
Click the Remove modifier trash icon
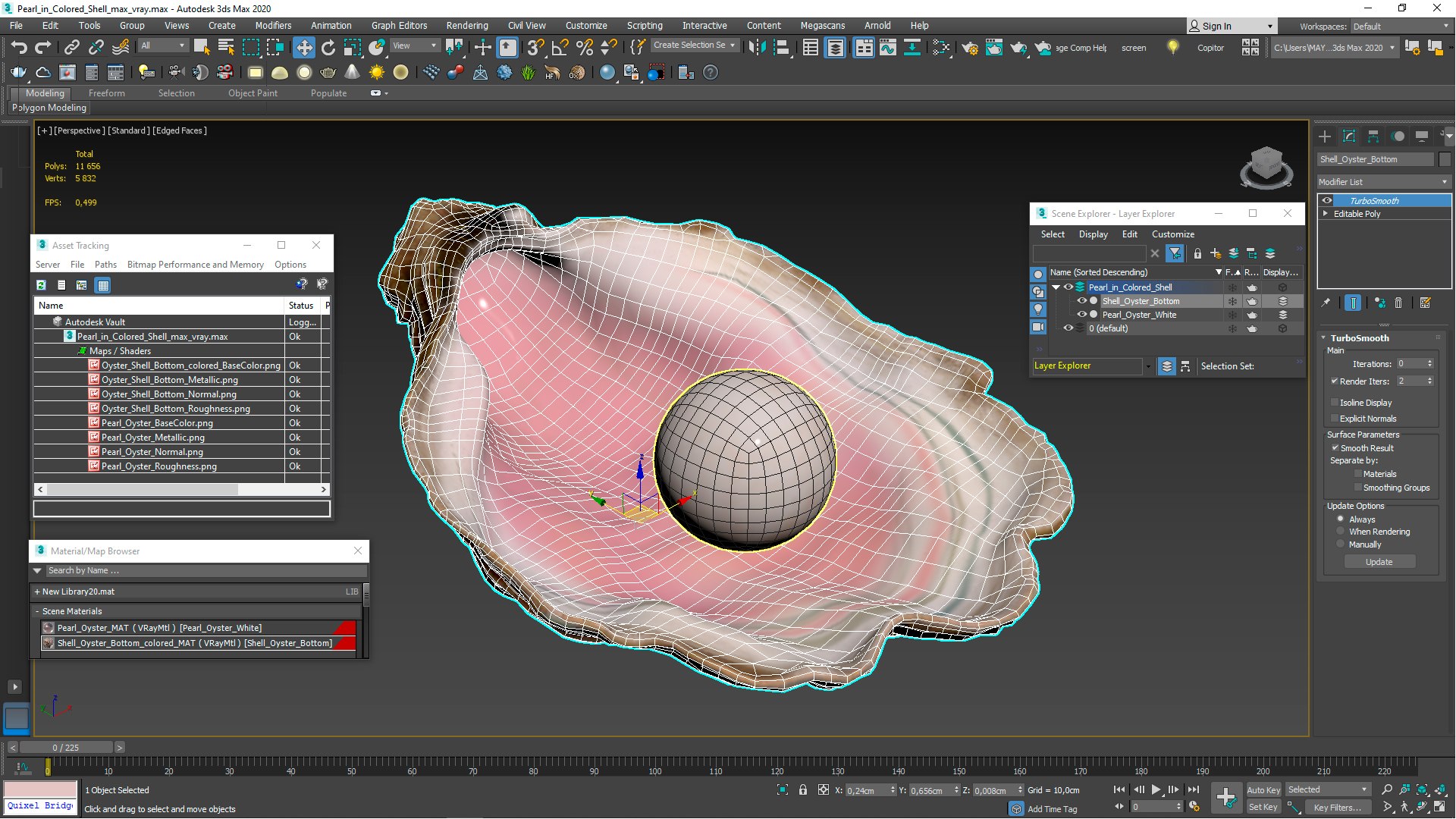pos(1399,303)
